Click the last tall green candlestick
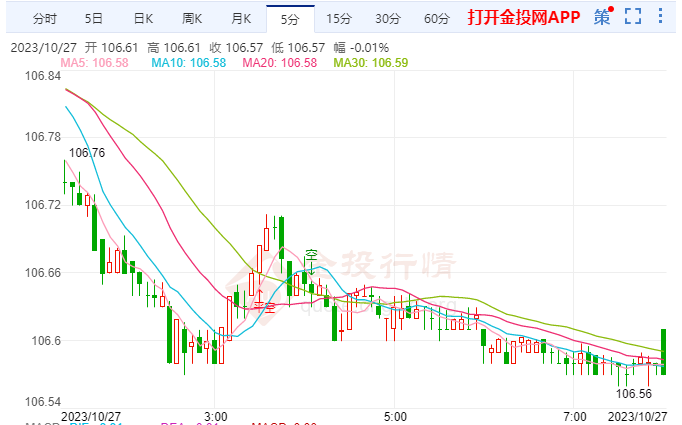682x425 pixels. tap(664, 352)
